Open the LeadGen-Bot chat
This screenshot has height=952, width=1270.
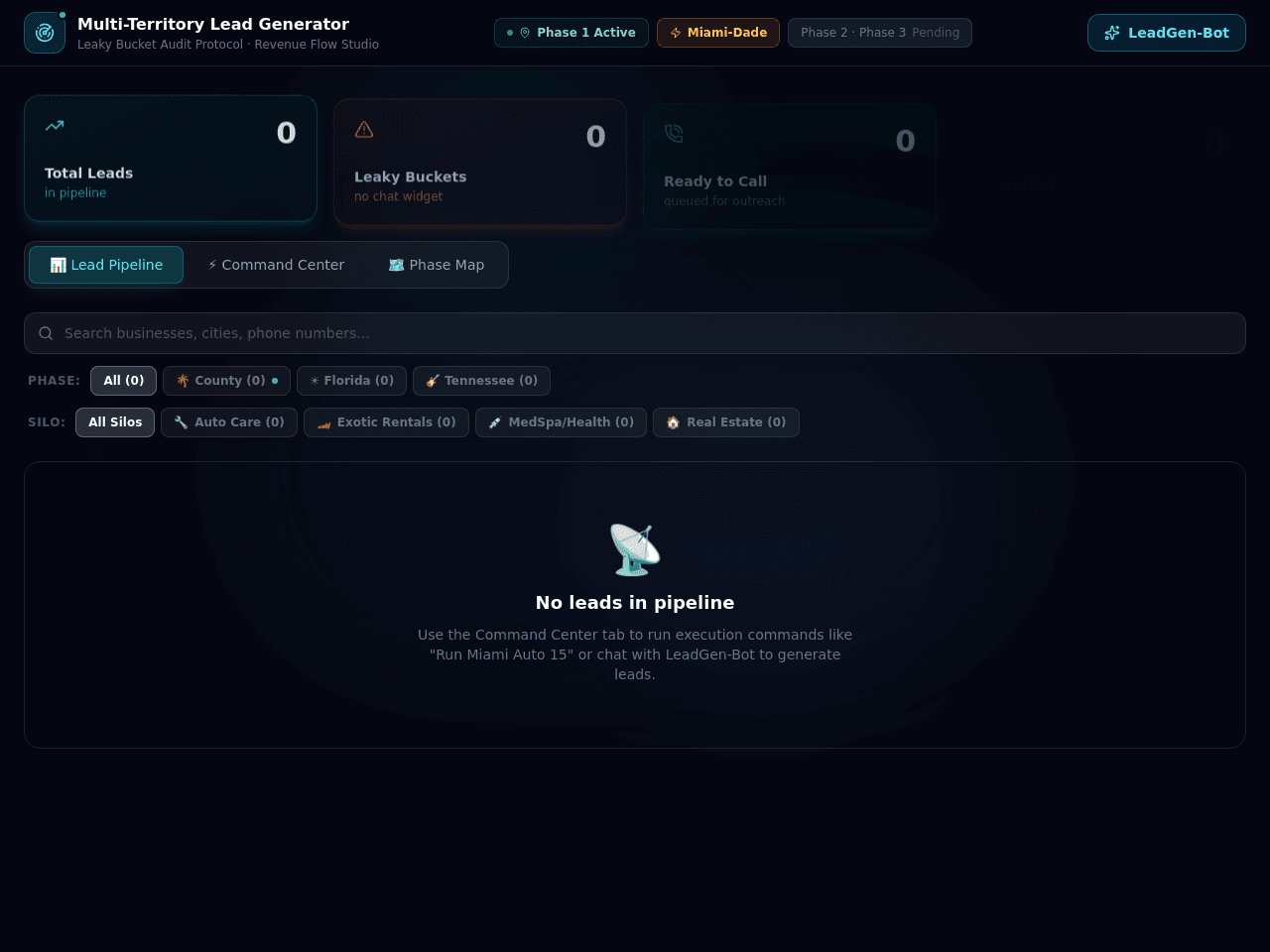click(1167, 33)
